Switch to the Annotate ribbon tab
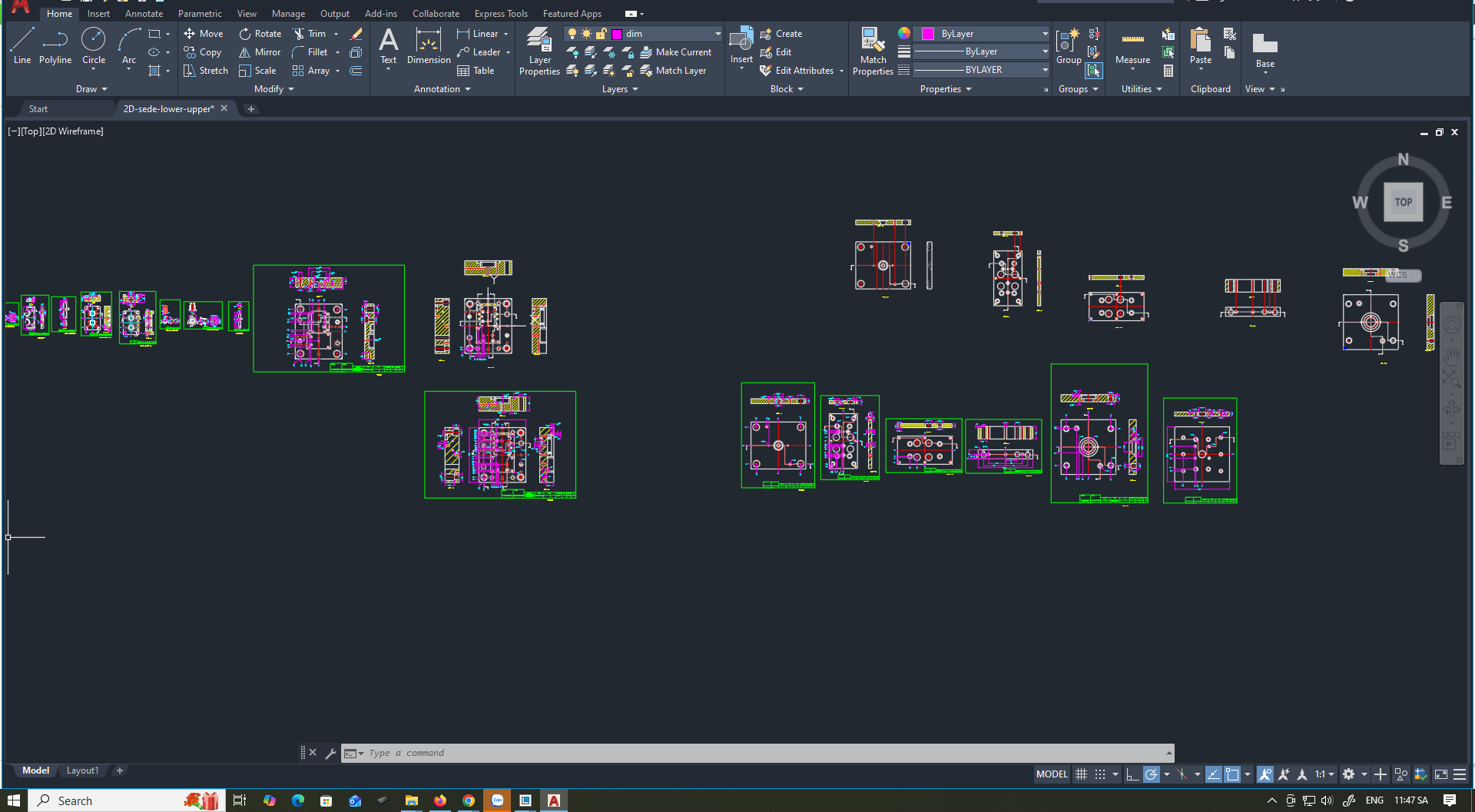1475x812 pixels. click(x=144, y=14)
